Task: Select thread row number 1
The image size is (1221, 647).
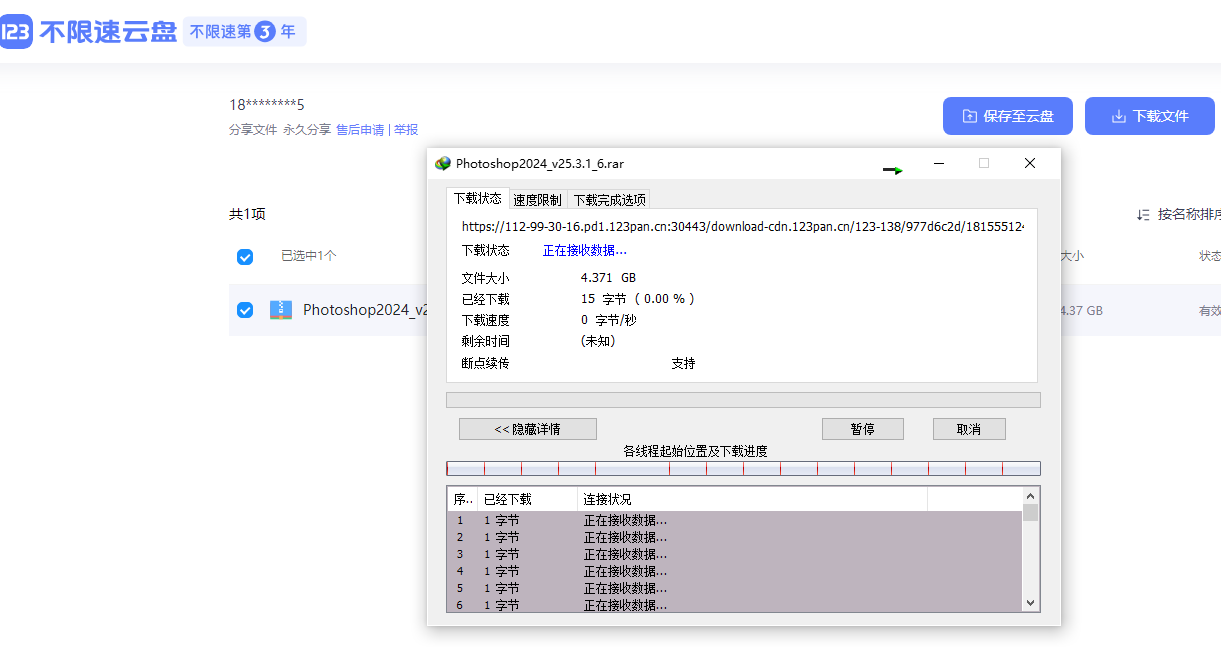Action: click(735, 520)
